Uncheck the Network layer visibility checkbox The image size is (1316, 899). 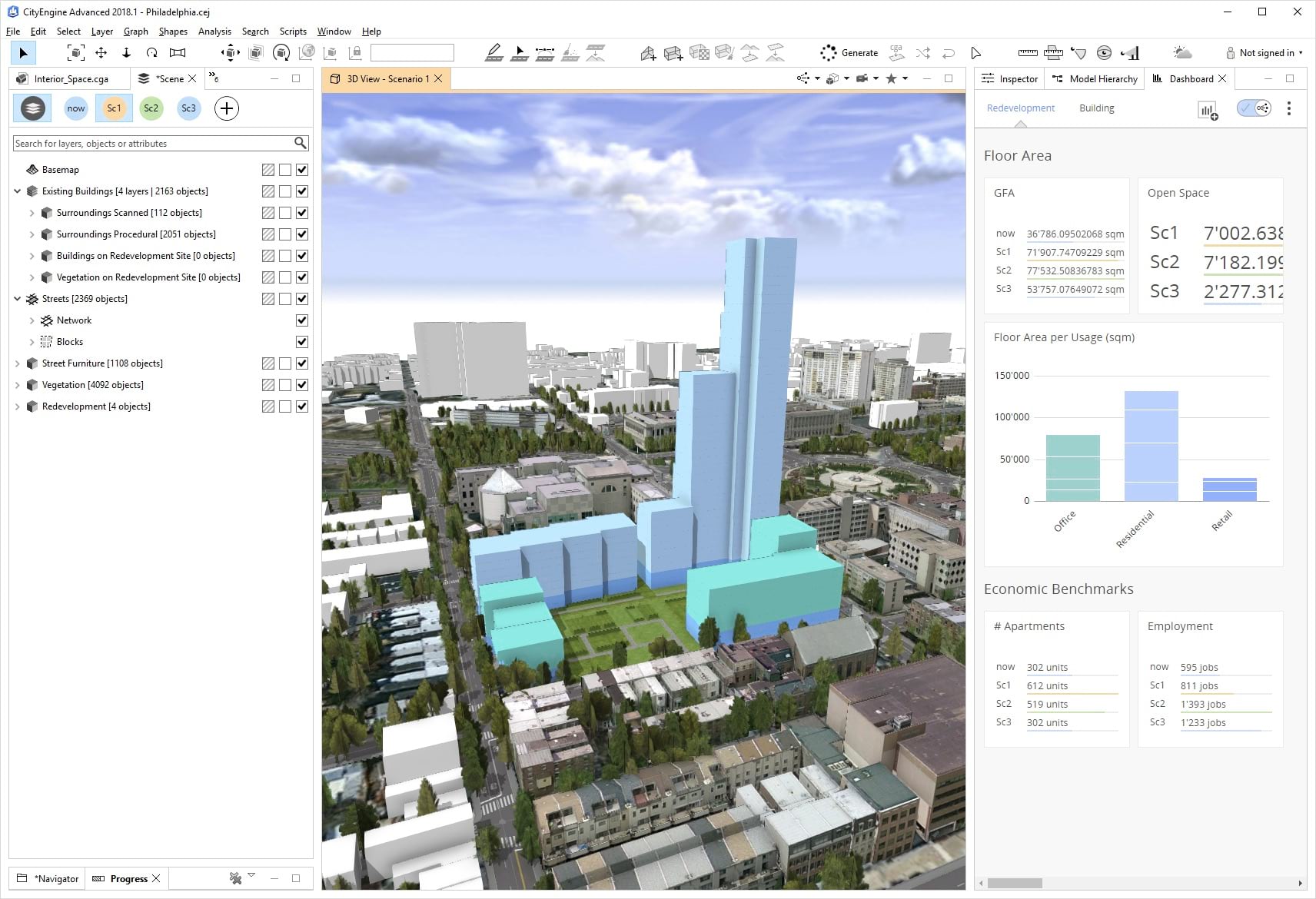(x=302, y=320)
